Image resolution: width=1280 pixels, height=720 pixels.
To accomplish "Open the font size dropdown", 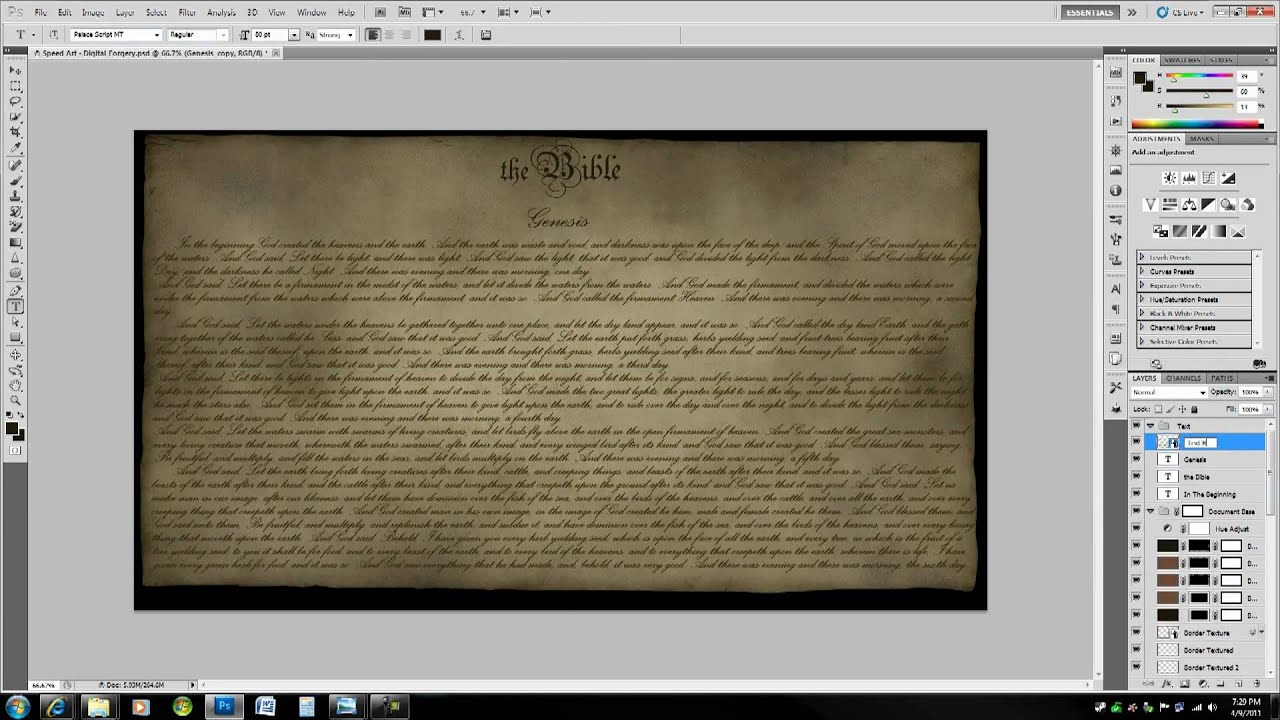I will (x=294, y=35).
